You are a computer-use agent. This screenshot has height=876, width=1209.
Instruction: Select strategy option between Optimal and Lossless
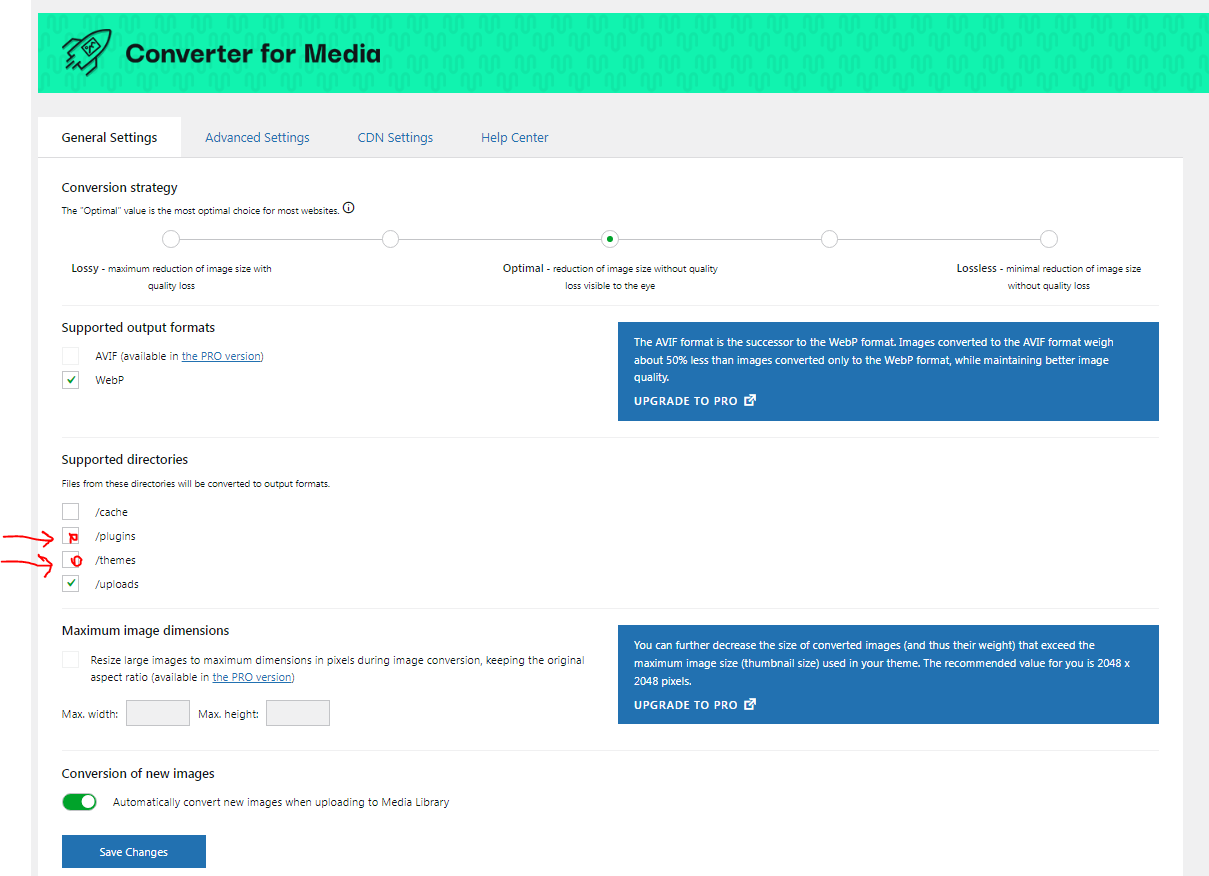[829, 239]
